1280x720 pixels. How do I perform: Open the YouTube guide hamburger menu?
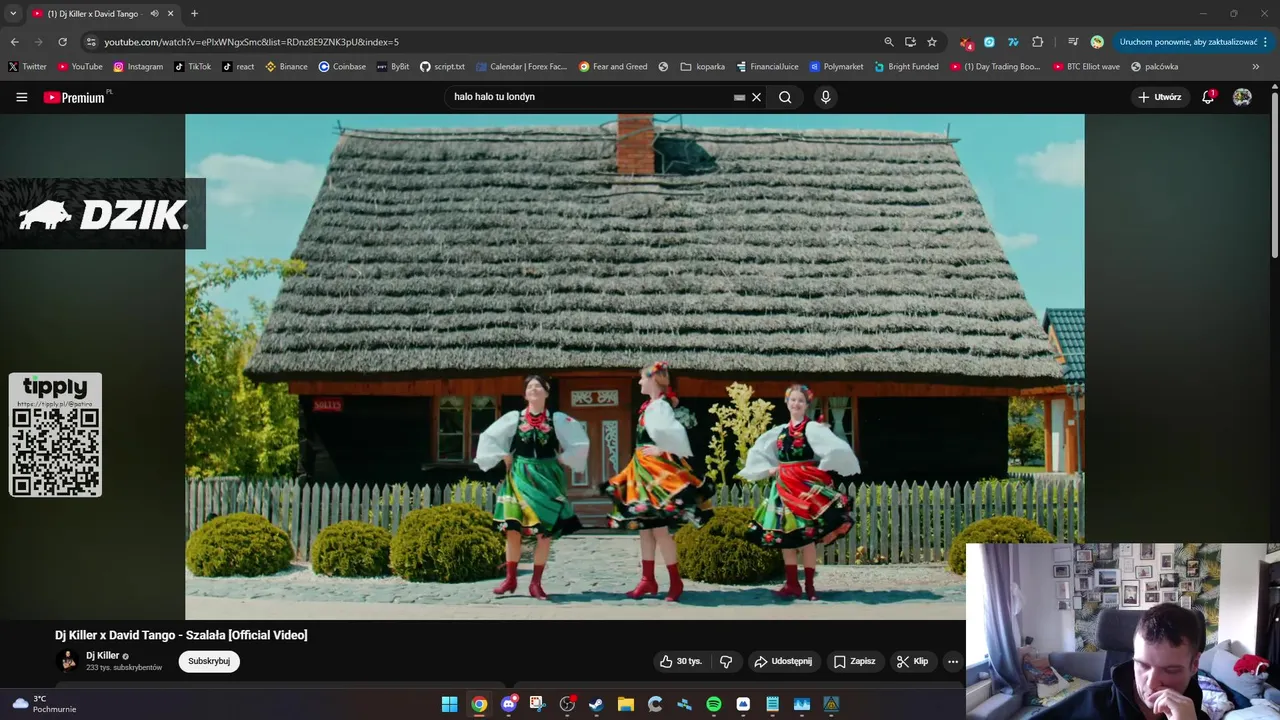click(21, 97)
